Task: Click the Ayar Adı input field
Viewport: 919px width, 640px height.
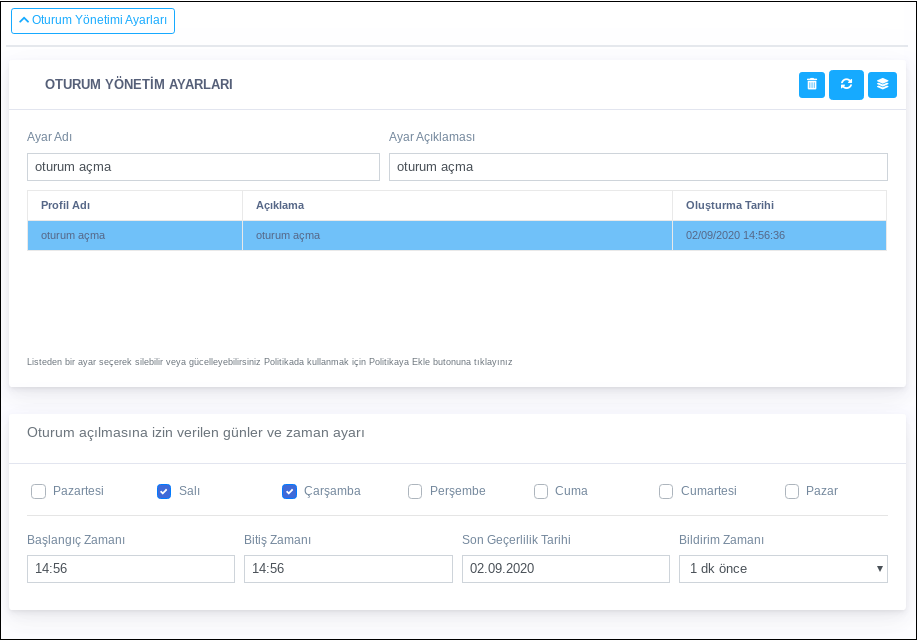Action: point(203,167)
